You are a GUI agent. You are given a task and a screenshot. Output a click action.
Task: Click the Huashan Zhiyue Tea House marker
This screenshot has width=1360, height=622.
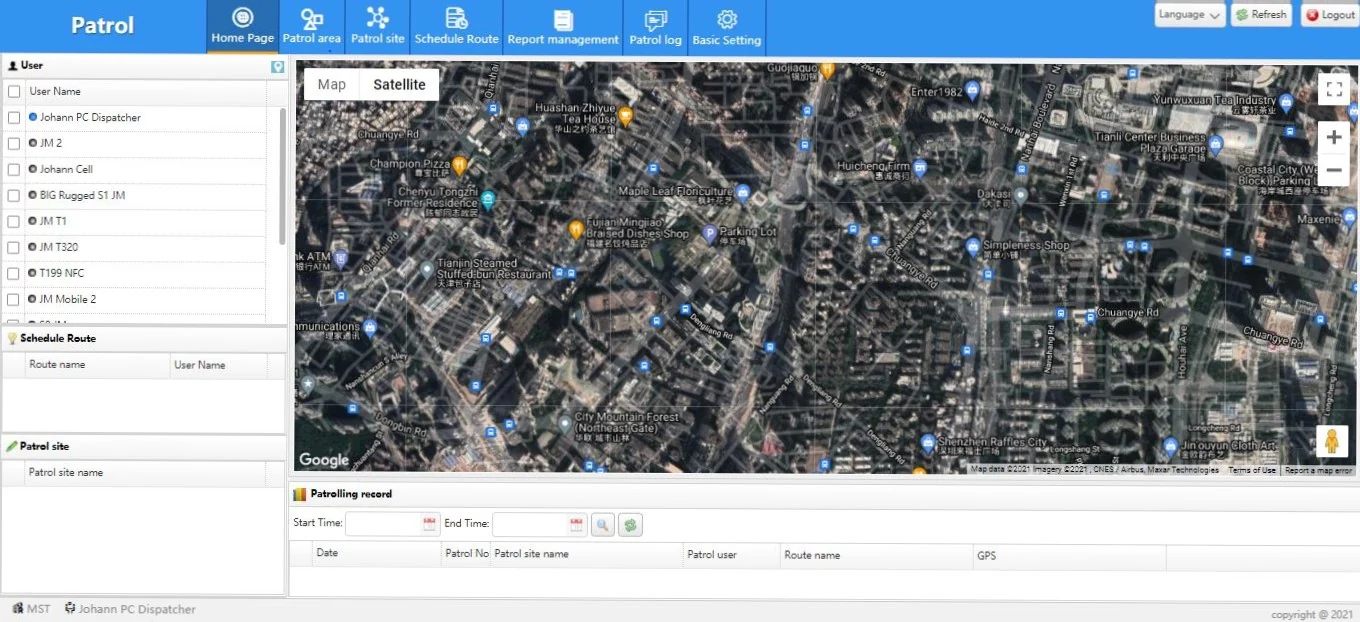[626, 116]
